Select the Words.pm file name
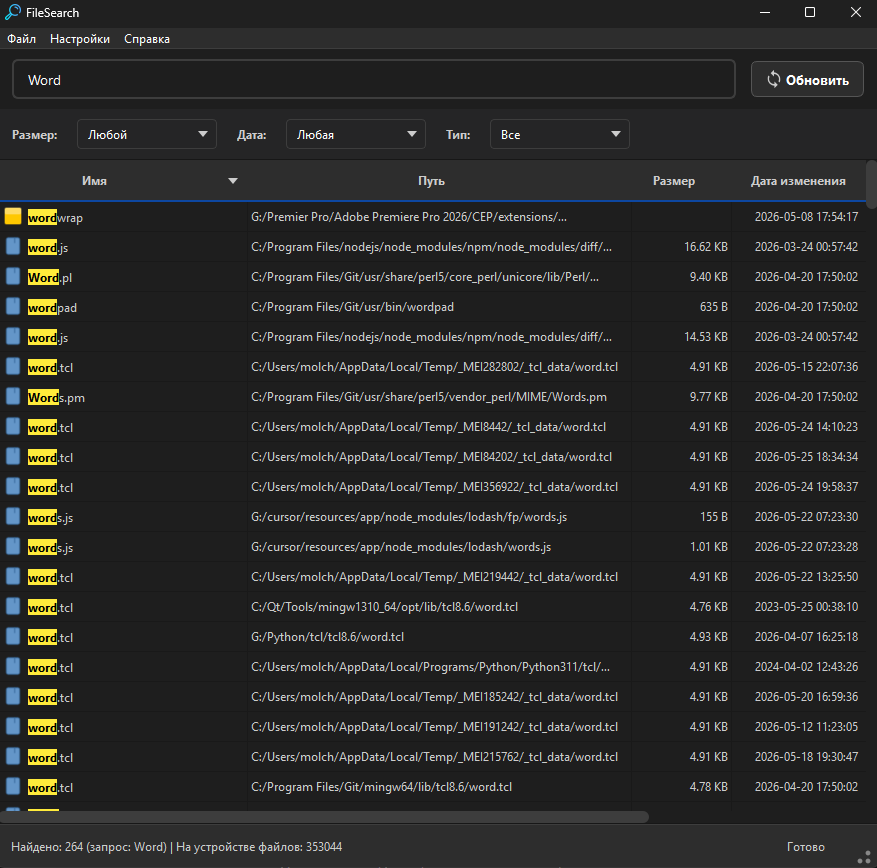The width and height of the screenshot is (877, 868). point(56,398)
